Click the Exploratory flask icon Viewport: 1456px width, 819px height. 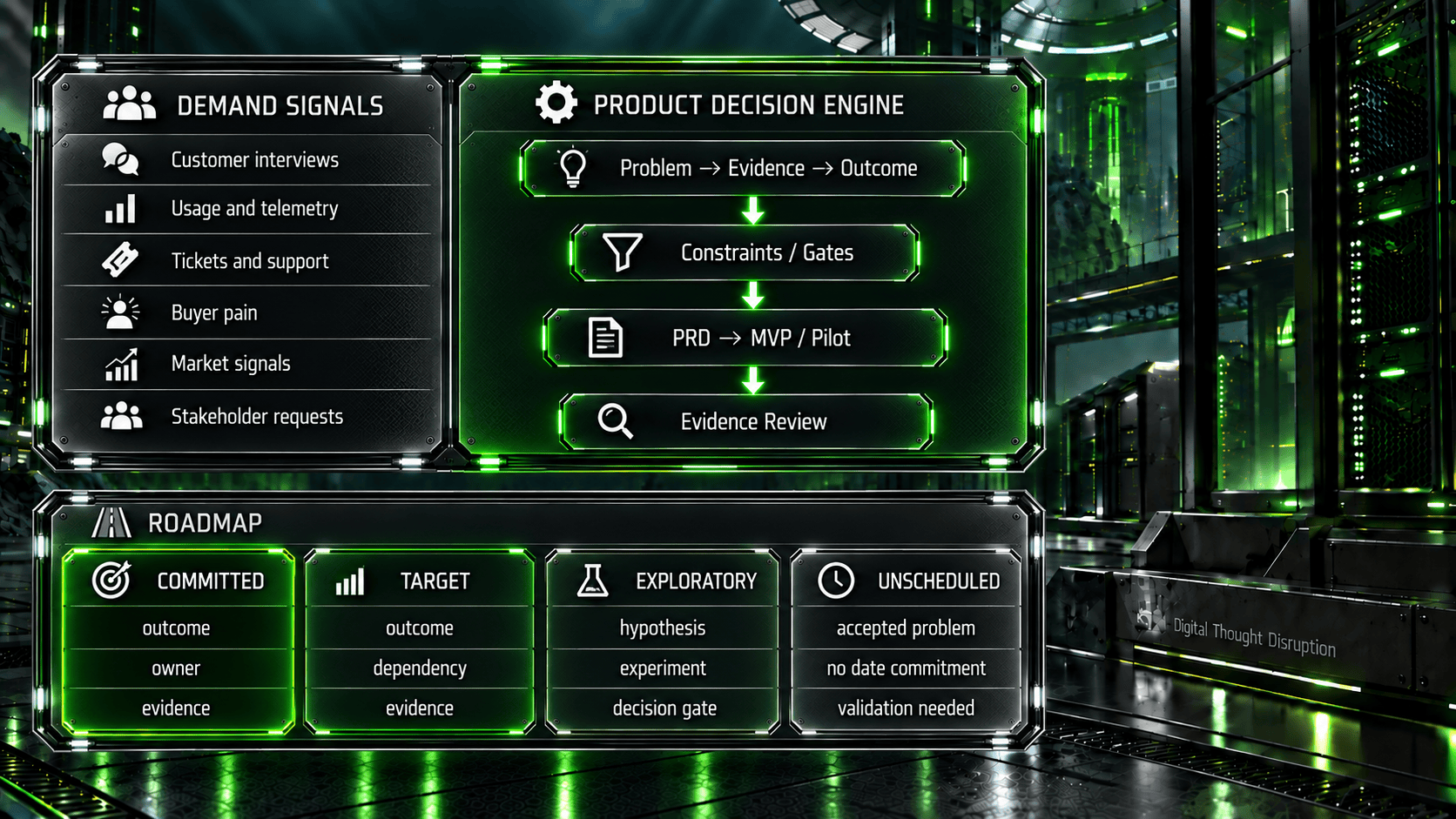[x=592, y=581]
